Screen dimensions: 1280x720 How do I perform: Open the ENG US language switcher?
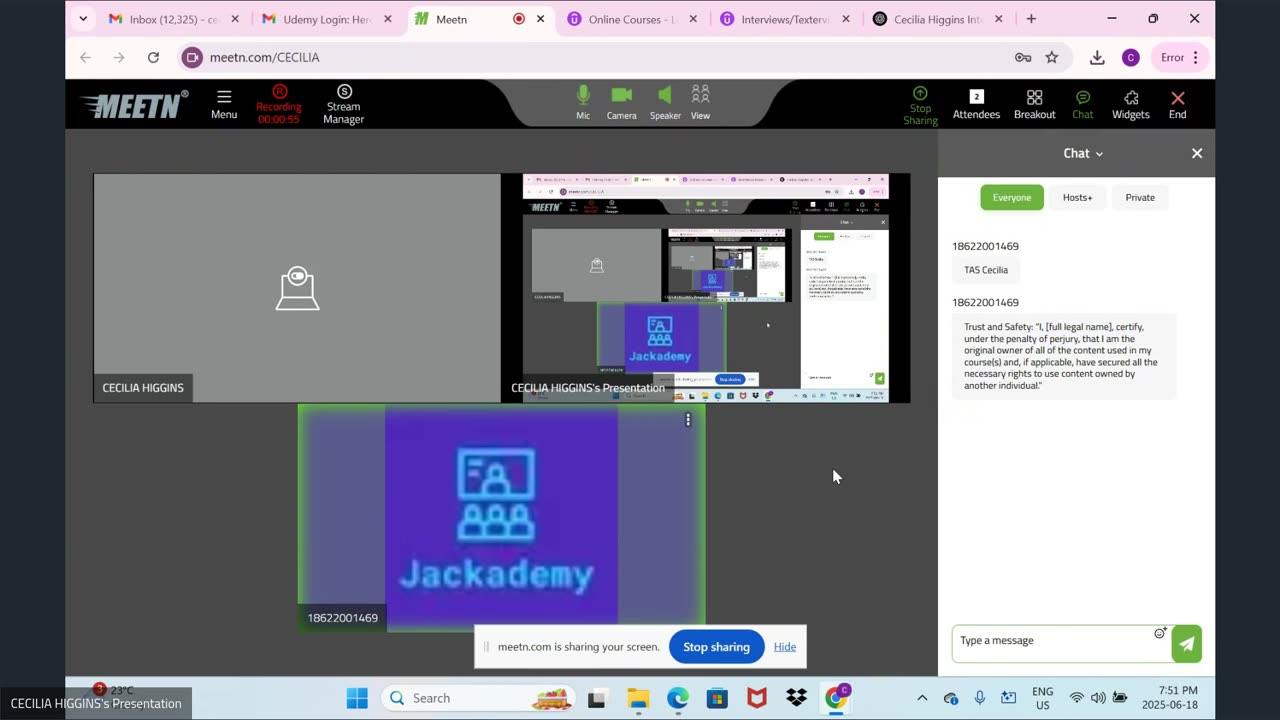coord(1042,698)
